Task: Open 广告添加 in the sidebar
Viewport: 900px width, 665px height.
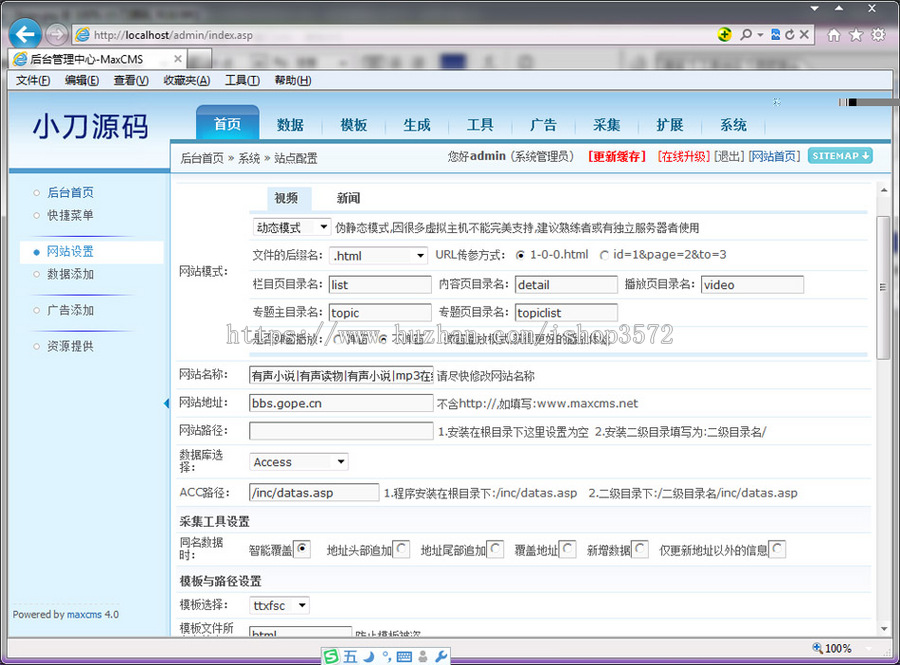Action: (70, 310)
